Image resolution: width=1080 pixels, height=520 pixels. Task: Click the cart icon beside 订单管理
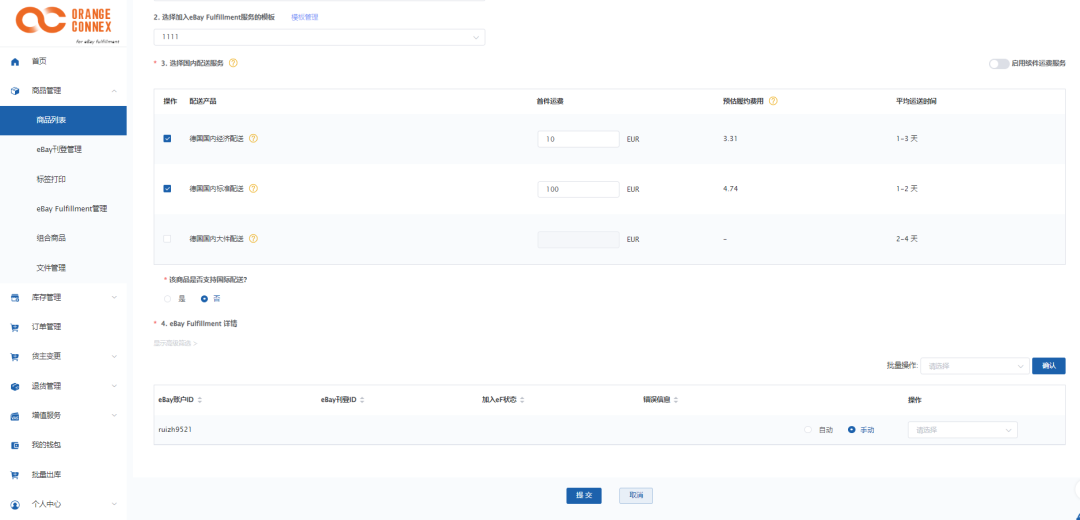[15, 327]
